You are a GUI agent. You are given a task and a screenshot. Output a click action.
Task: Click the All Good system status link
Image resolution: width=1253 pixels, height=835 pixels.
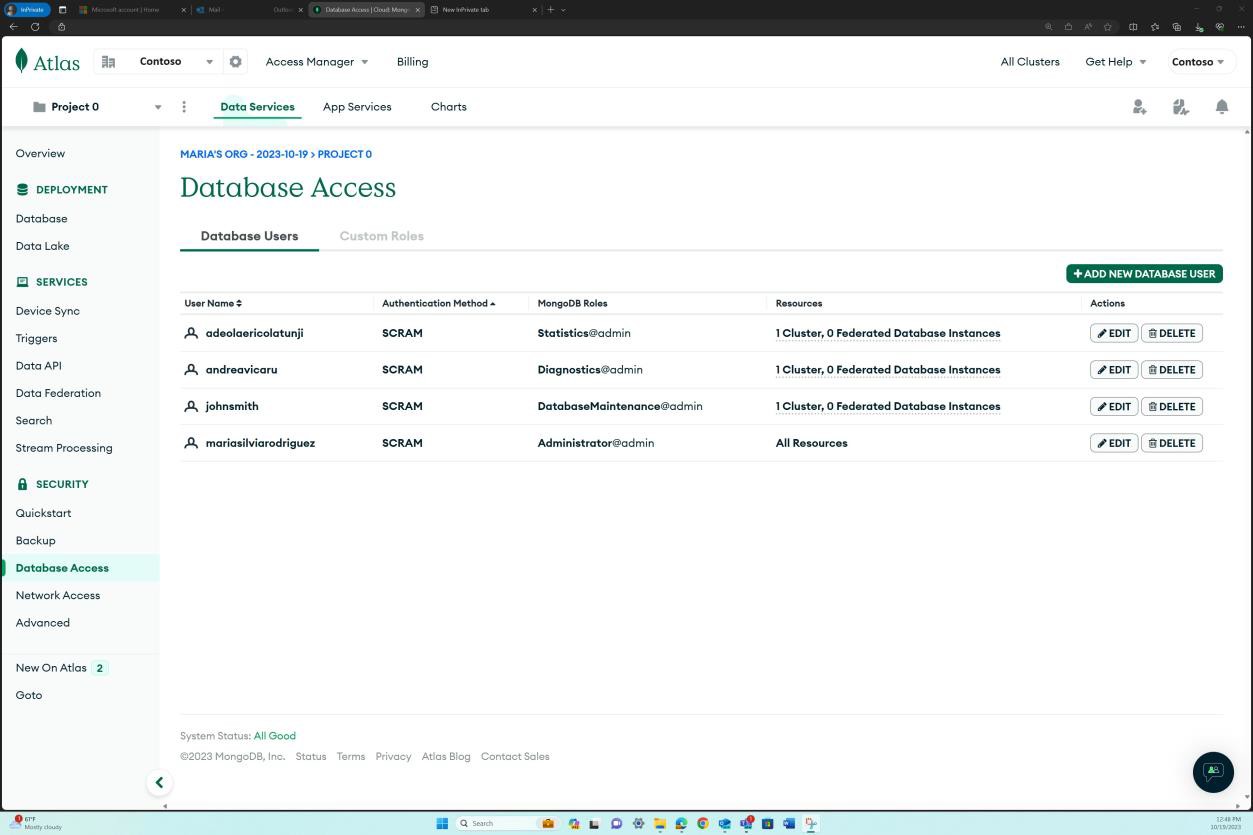(274, 735)
